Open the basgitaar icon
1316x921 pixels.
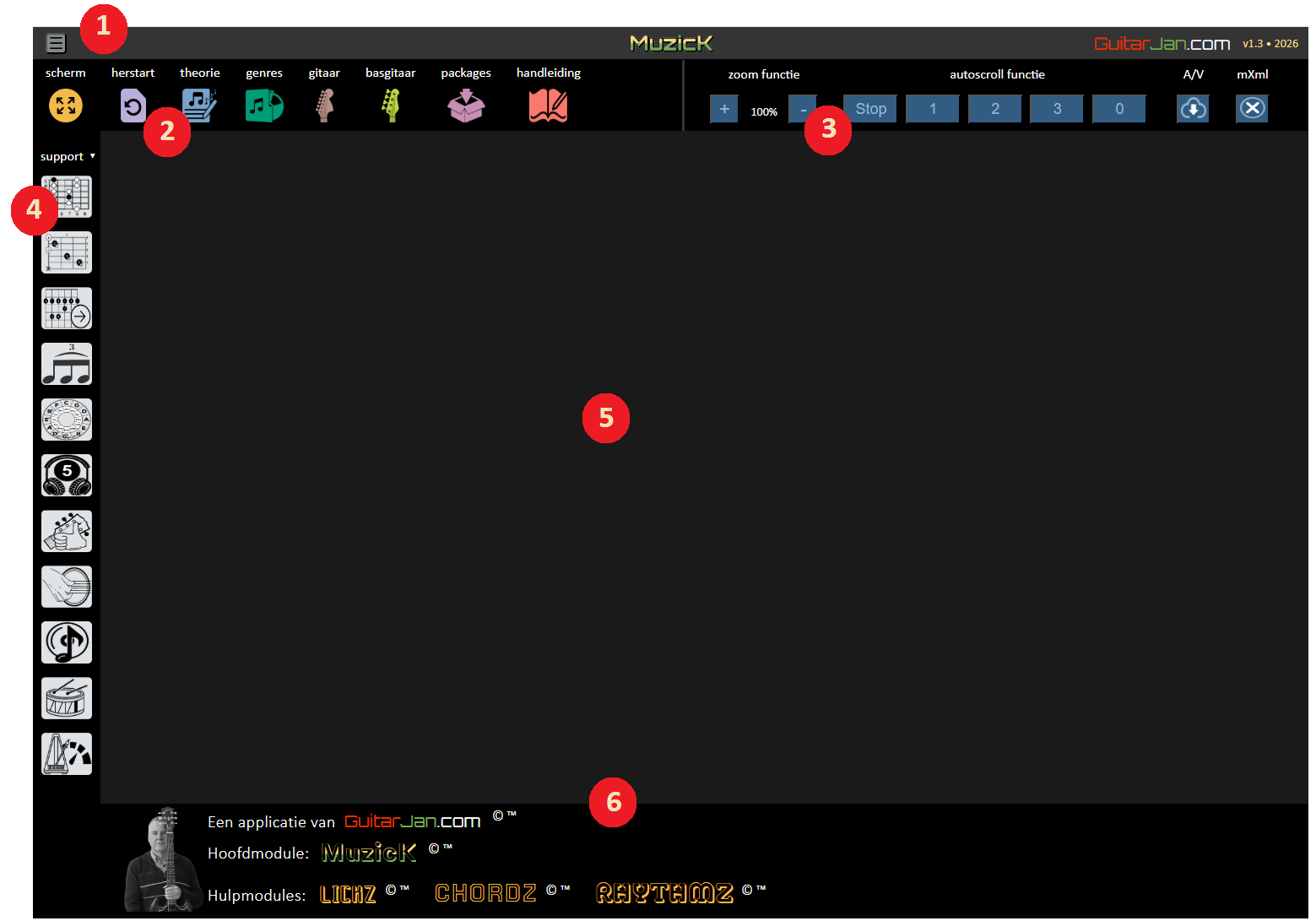pyautogui.click(x=390, y=106)
